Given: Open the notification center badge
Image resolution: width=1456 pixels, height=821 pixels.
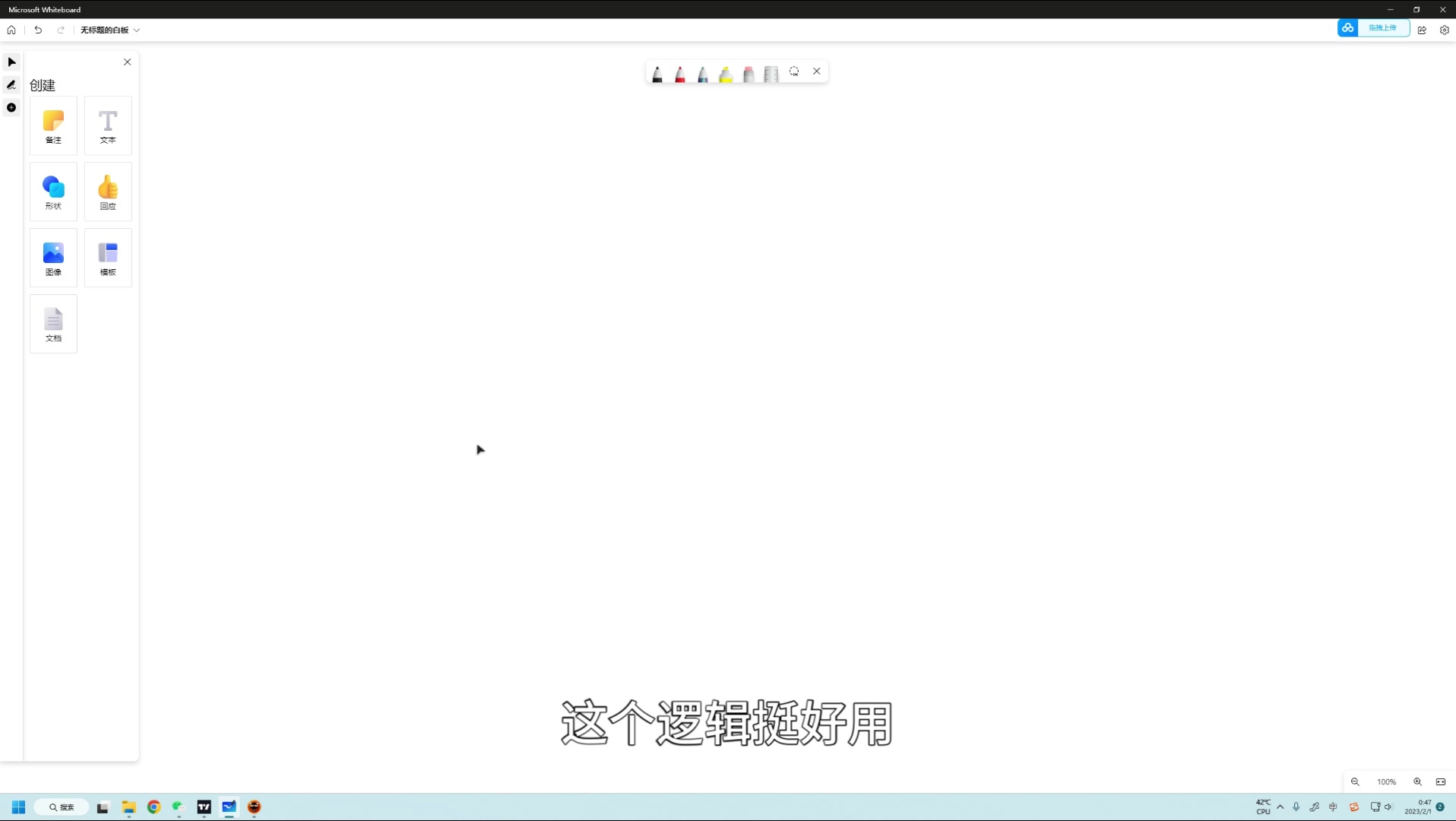Looking at the screenshot, I should tap(1440, 807).
